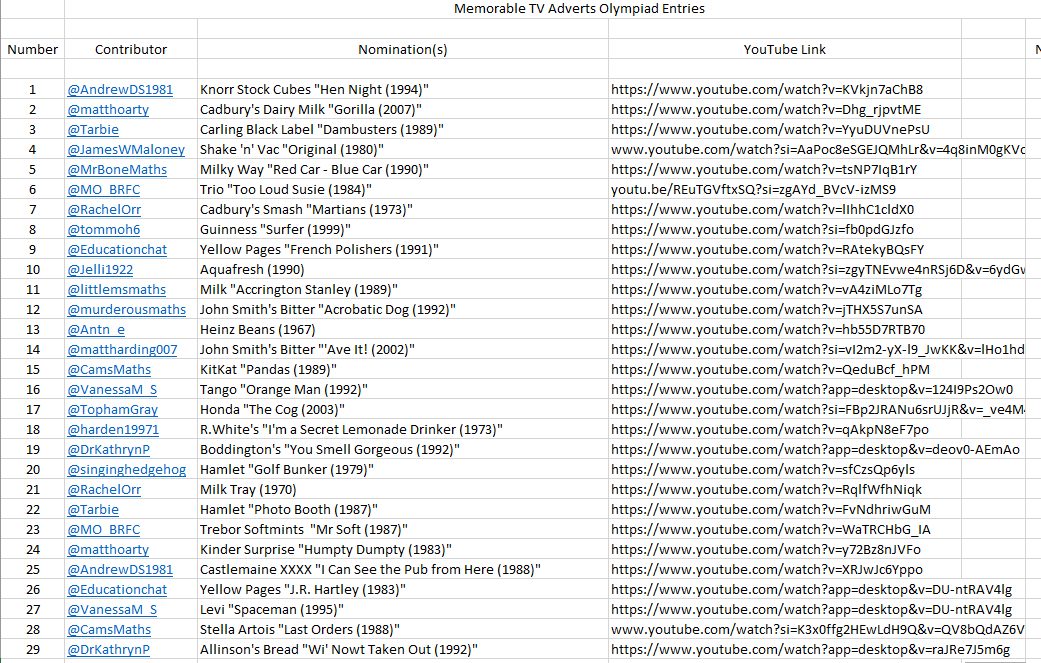Open the @MO_BRFC link in row 6
The width and height of the screenshot is (1041, 663).
pos(104,189)
